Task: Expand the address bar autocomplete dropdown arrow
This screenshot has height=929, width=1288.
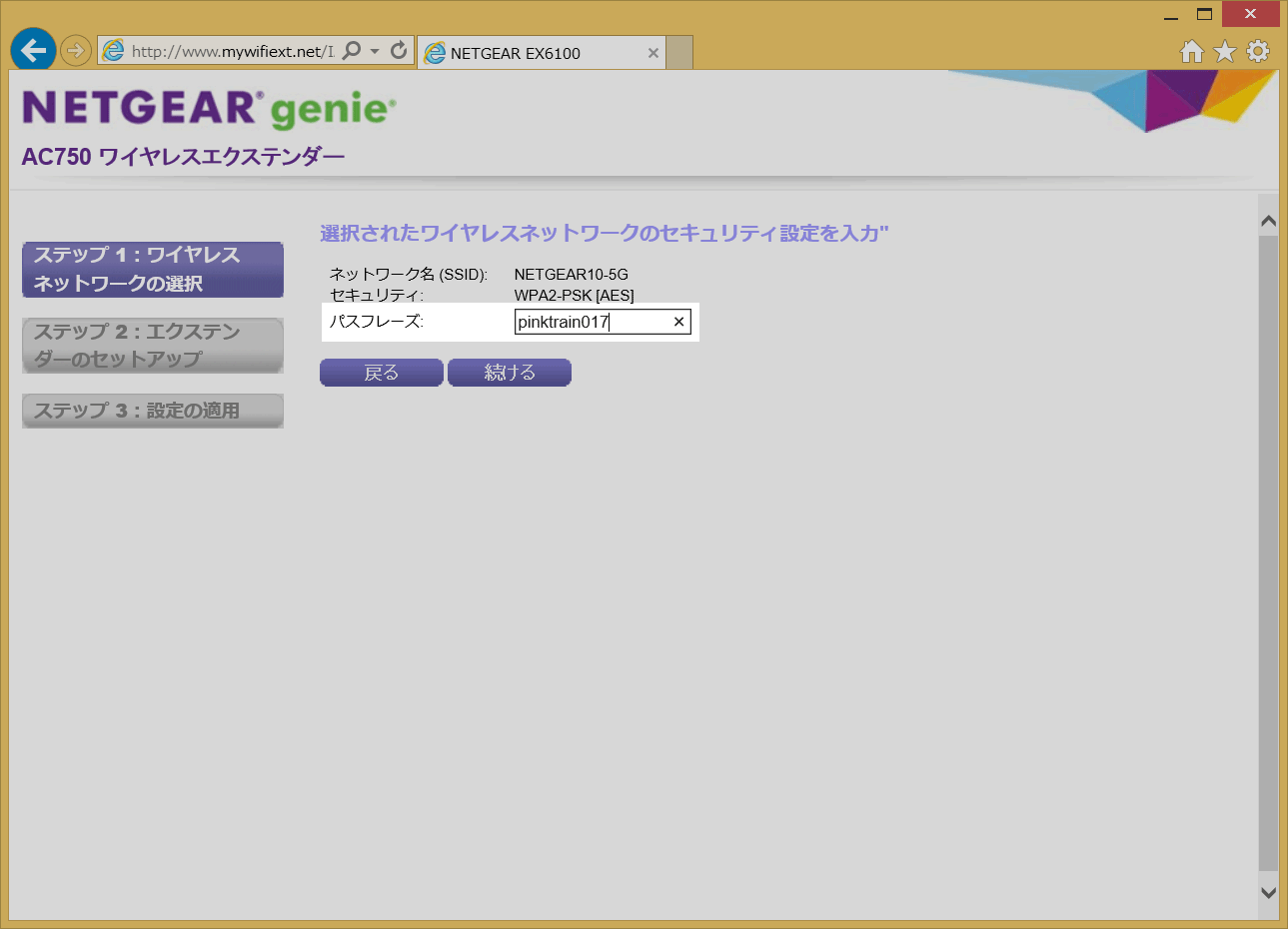Action: tap(375, 51)
